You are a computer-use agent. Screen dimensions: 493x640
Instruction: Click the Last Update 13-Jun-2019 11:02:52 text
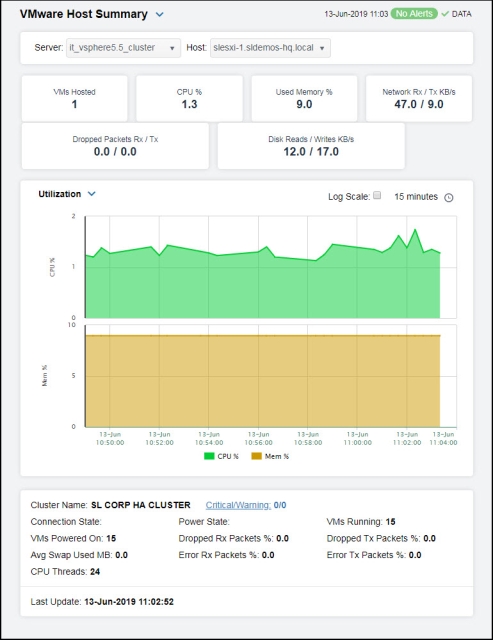click(x=102, y=602)
